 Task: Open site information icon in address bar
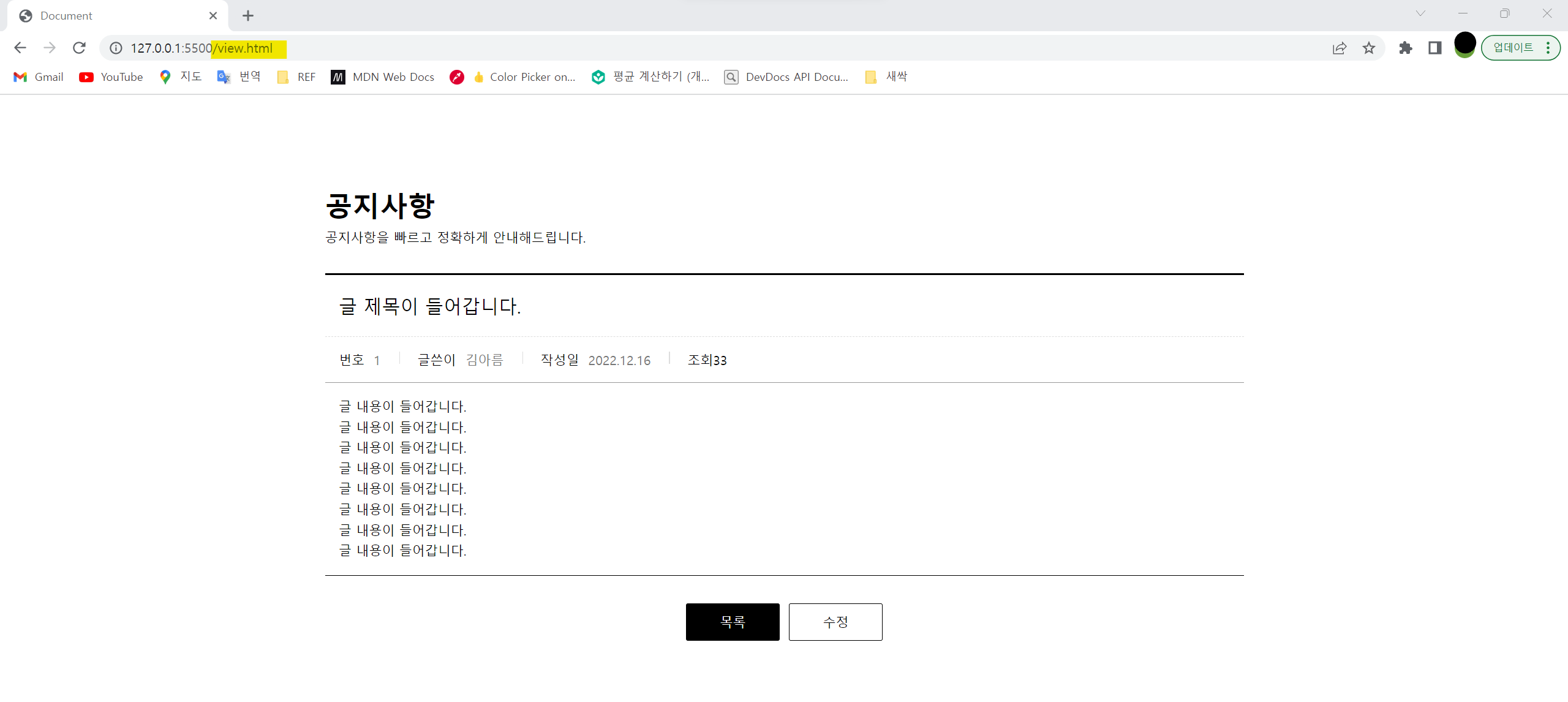point(116,48)
